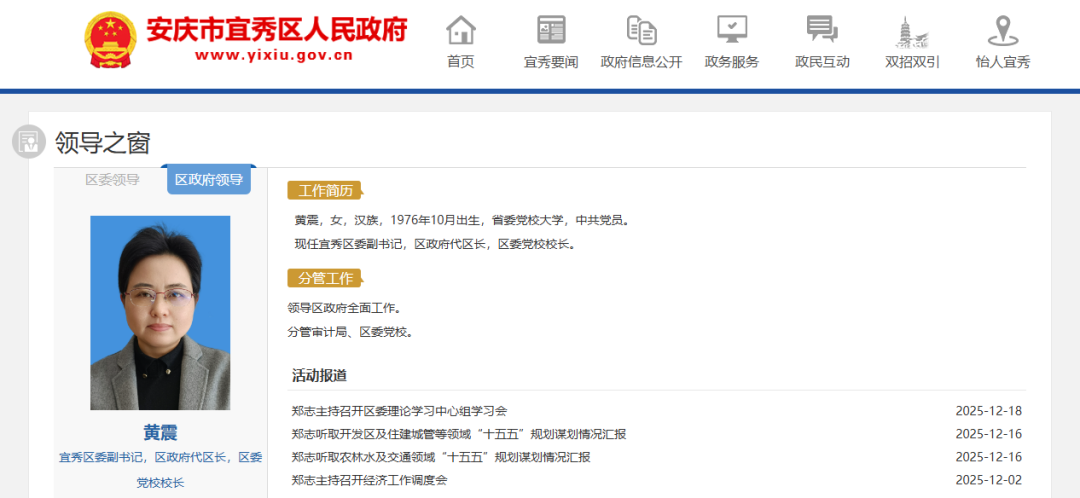Click the 活动报道 heading

coord(320,376)
